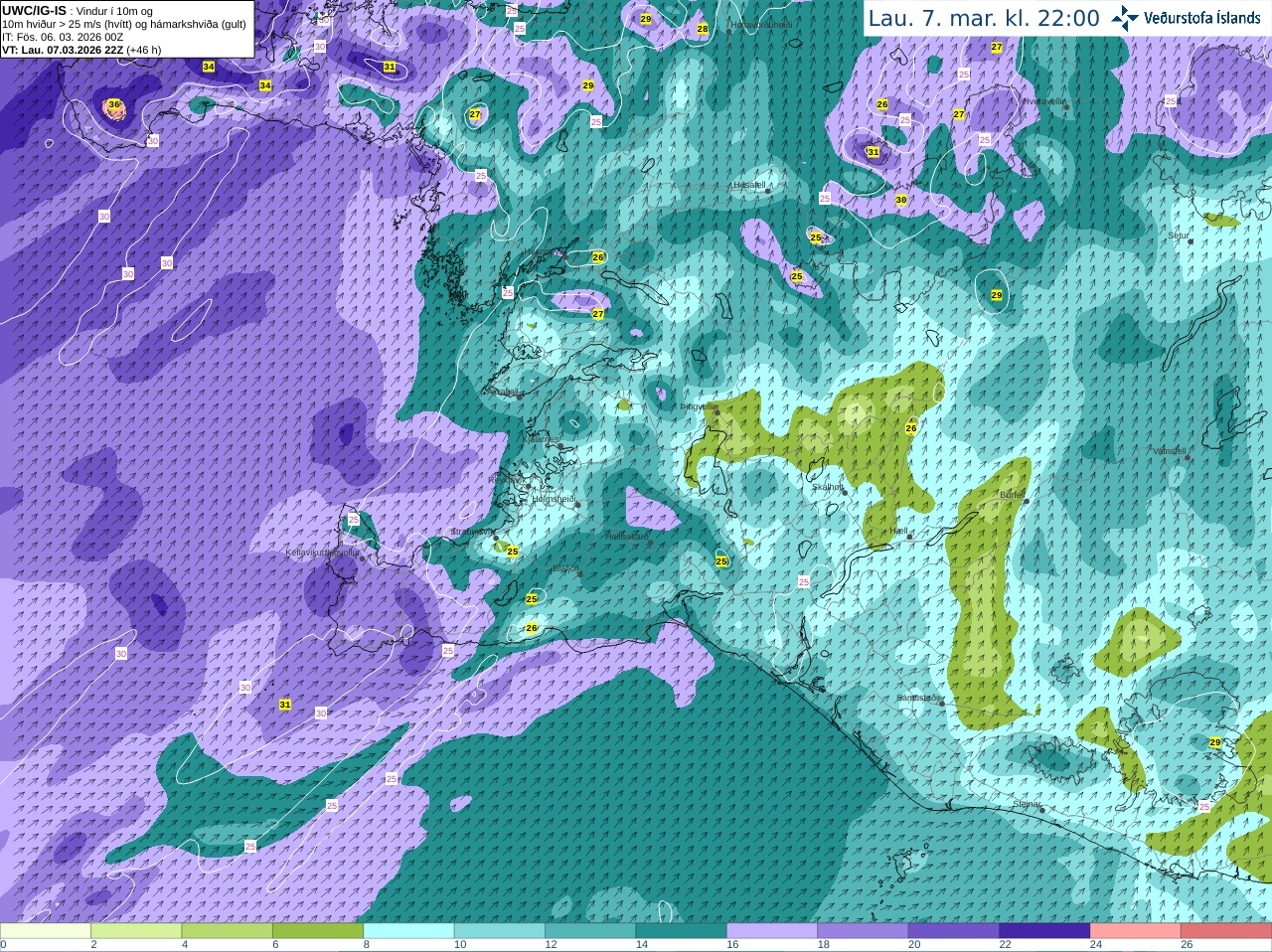Pick the 24–26 m/s legend swatch
The image size is (1272, 952).
point(1136,931)
